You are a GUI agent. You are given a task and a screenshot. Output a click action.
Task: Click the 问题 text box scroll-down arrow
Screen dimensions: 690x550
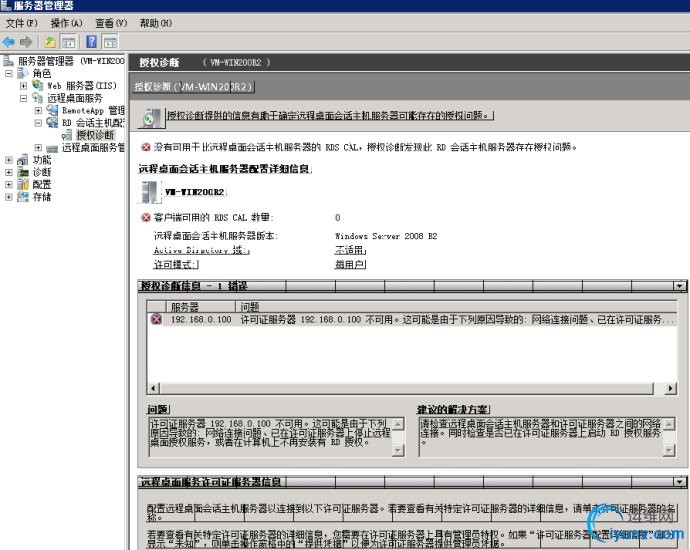pyautogui.click(x=398, y=451)
